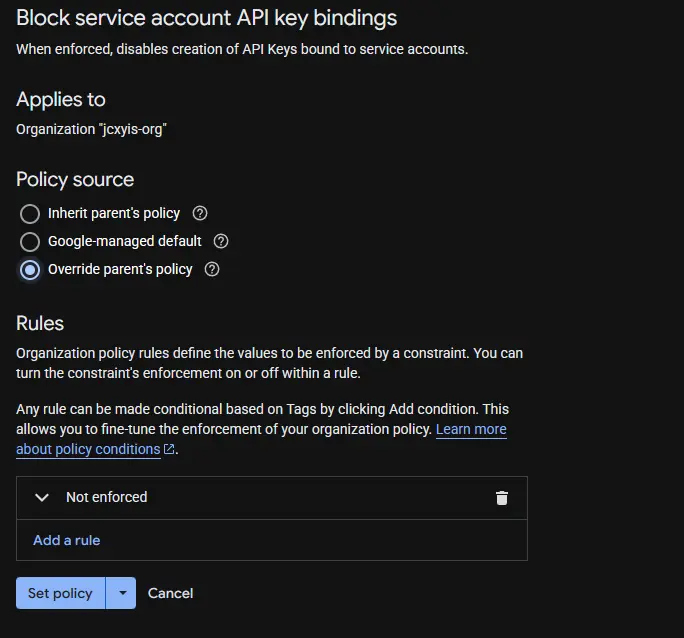Choose the Google-managed default radio button
The height and width of the screenshot is (638, 684).
pos(30,241)
